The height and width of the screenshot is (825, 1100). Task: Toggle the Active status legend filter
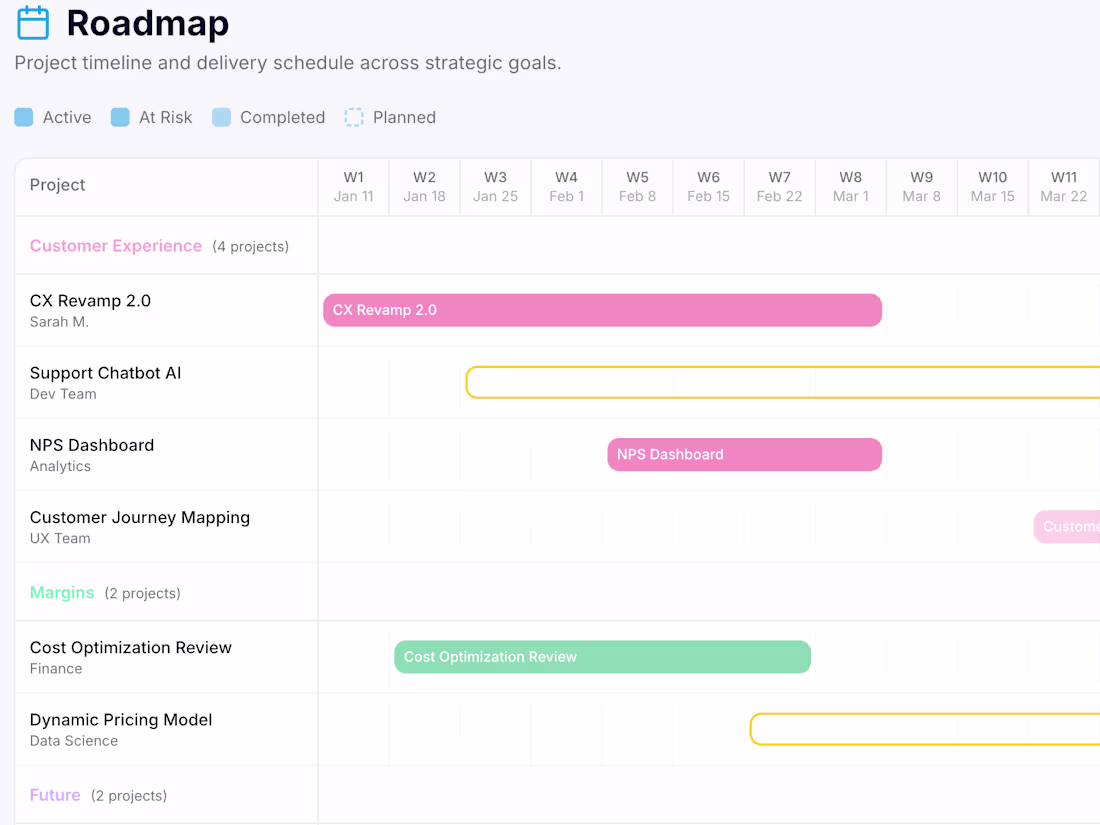23,117
